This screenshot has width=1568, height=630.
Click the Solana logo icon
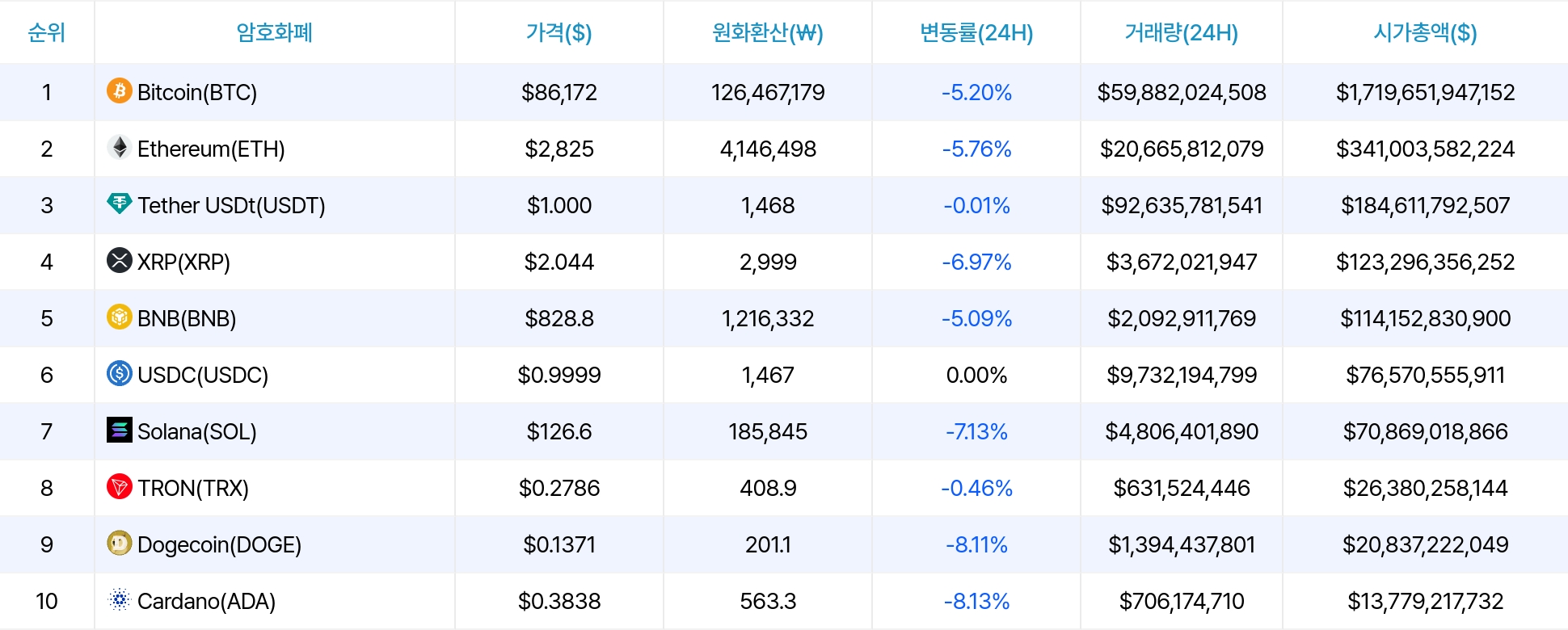point(120,430)
